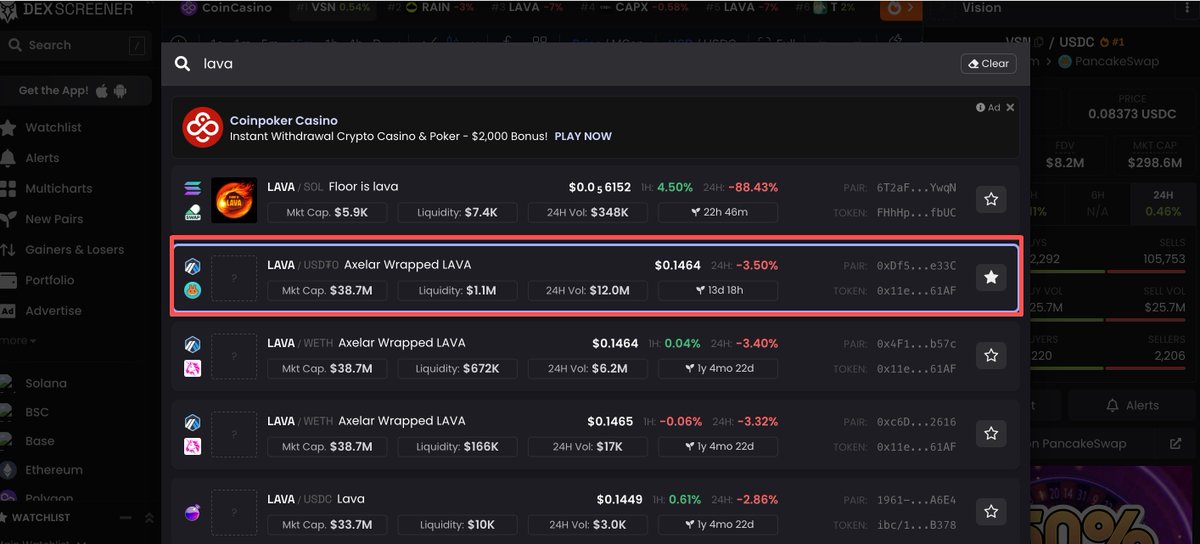Click the Android icon in Get the App

click(120, 90)
